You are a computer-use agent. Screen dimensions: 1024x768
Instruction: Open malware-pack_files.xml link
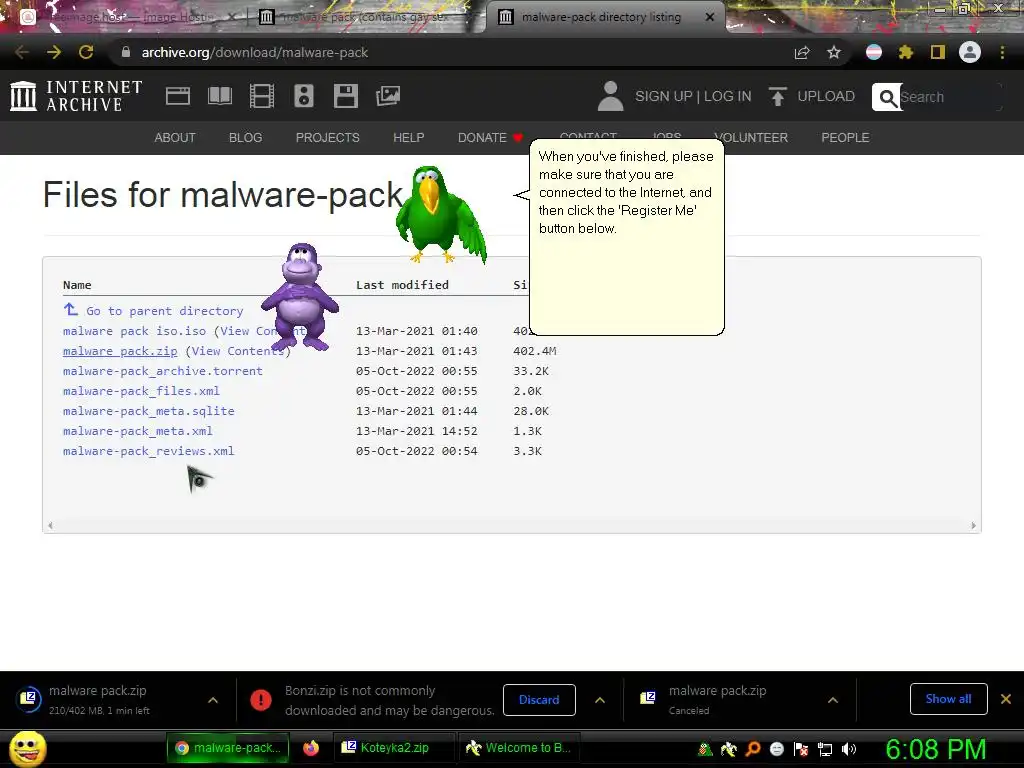pos(141,391)
